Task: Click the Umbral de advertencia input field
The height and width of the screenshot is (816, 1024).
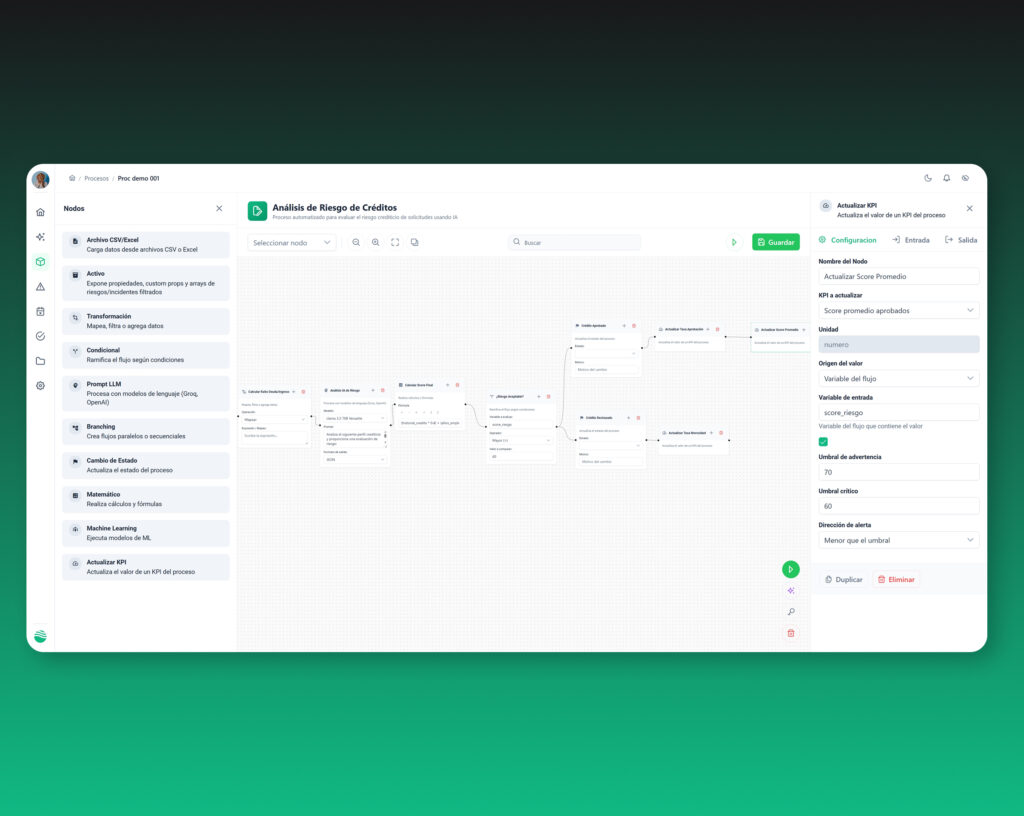Action: pos(899,473)
